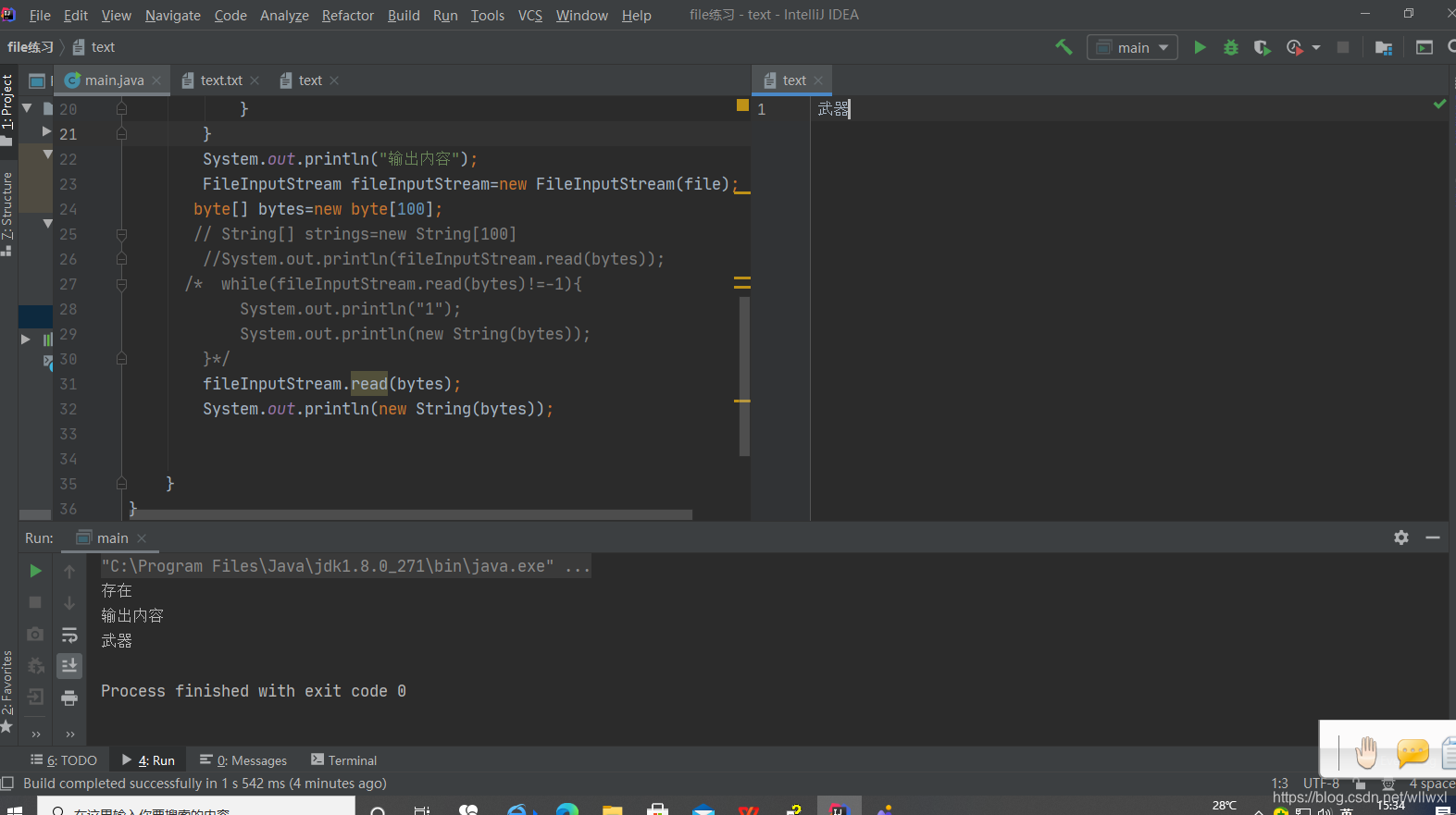The height and width of the screenshot is (815, 1456).
Task: Click the disabled Stop square in the top toolbar
Action: pyautogui.click(x=1343, y=47)
